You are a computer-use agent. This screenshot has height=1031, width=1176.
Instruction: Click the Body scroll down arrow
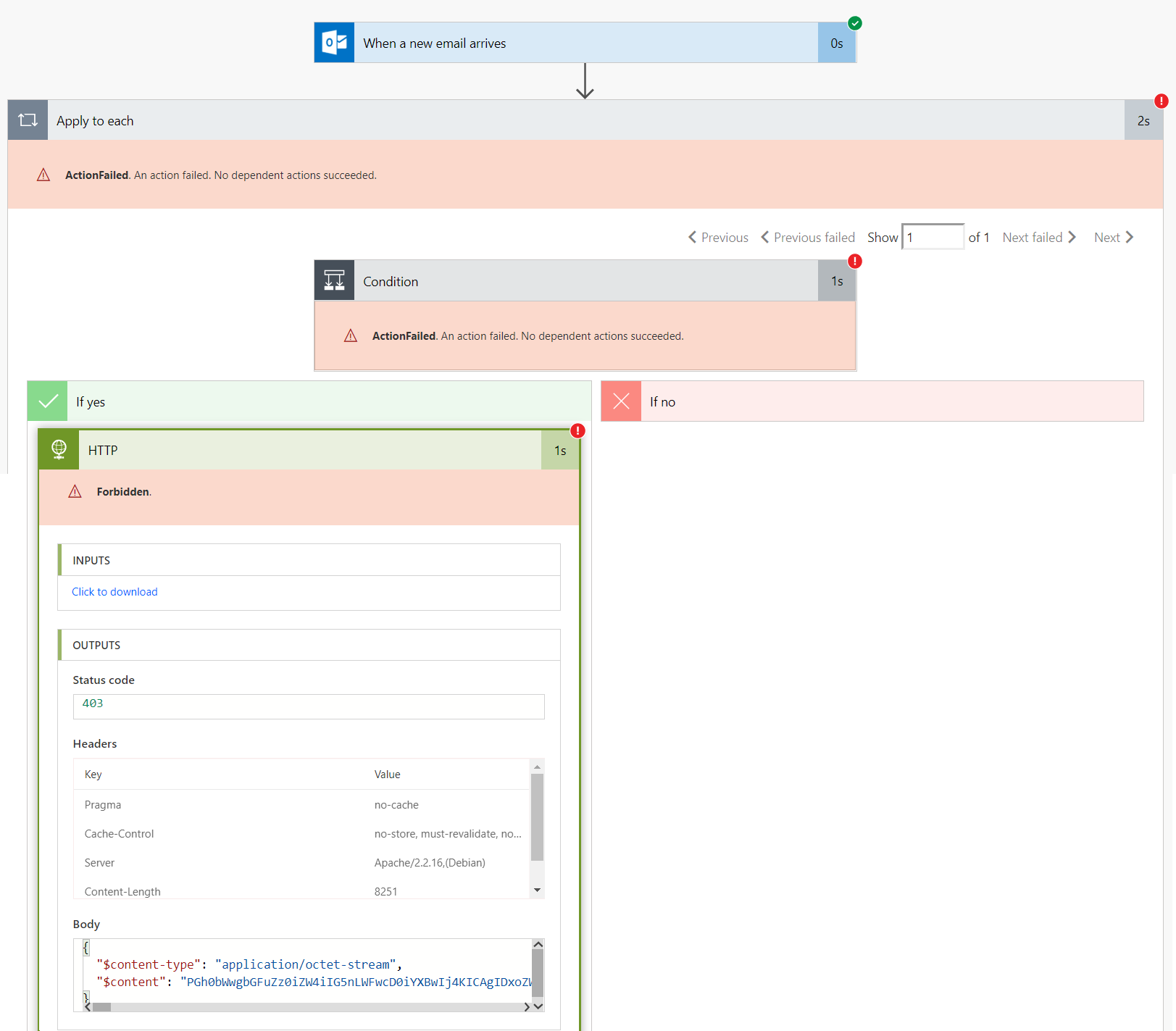[538, 1006]
